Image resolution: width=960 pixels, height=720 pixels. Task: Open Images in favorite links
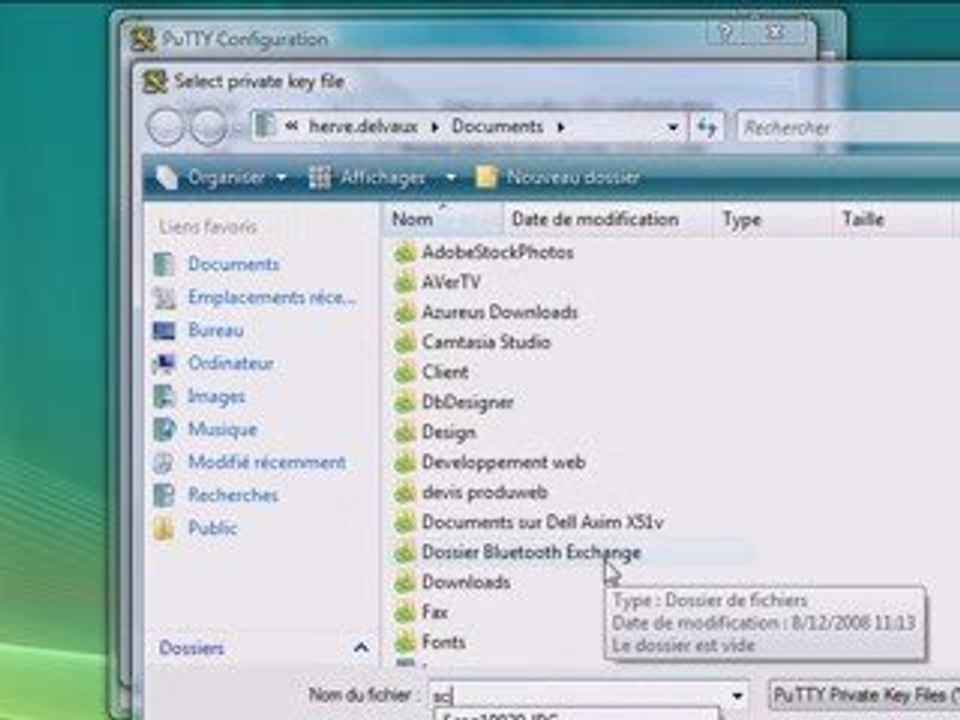216,397
